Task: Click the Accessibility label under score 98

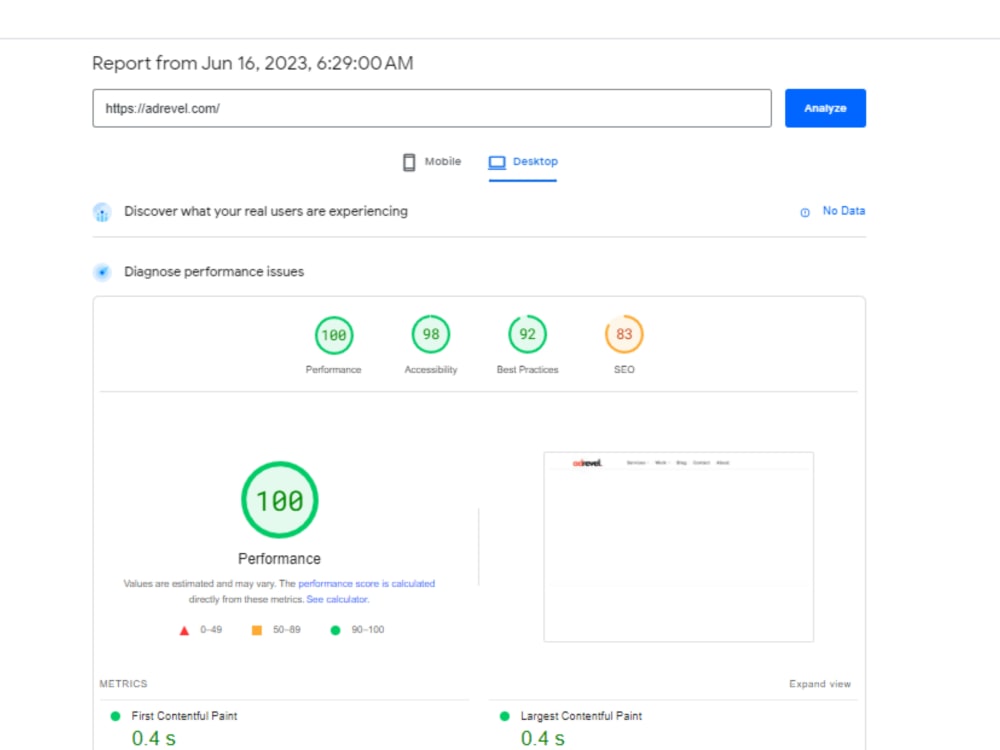Action: click(430, 370)
